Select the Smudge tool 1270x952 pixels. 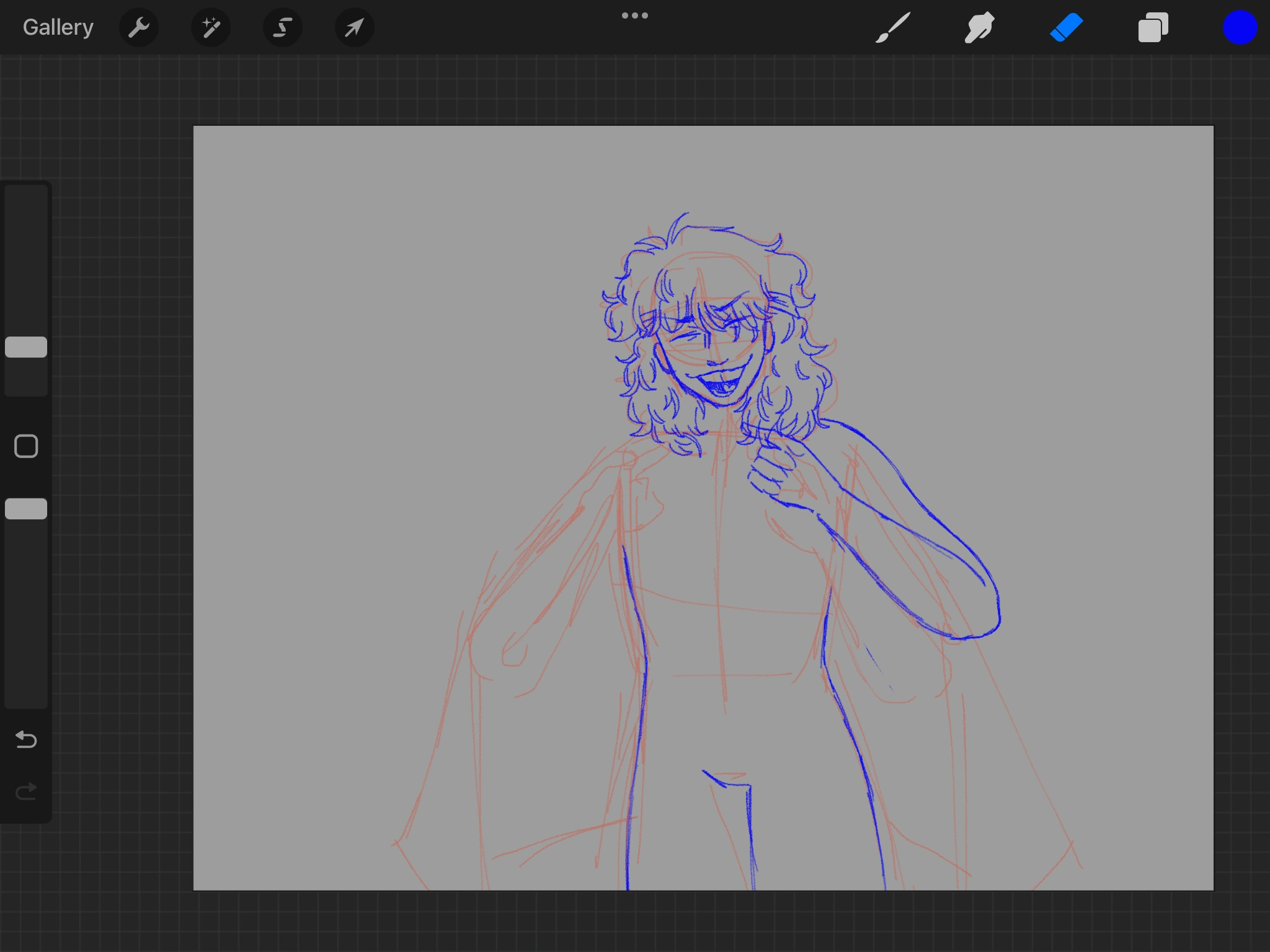[980, 27]
